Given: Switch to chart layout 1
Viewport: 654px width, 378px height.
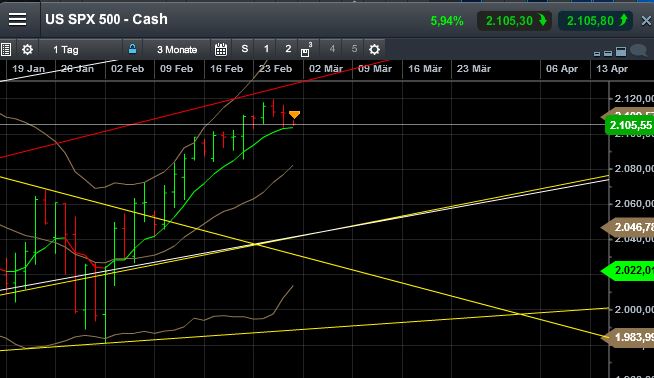Looking at the screenshot, I should (267, 49).
